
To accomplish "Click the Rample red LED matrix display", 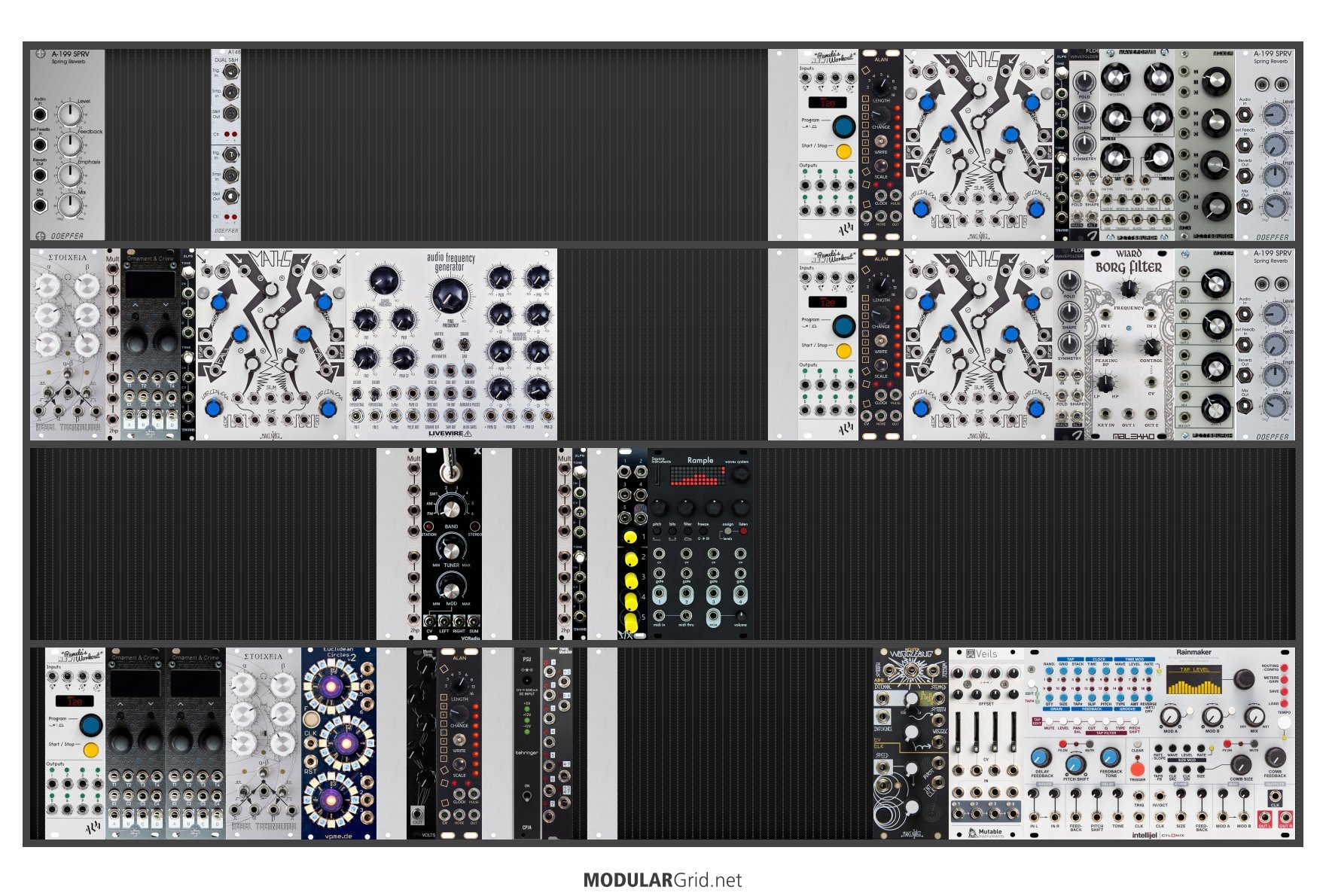I will coord(697,476).
